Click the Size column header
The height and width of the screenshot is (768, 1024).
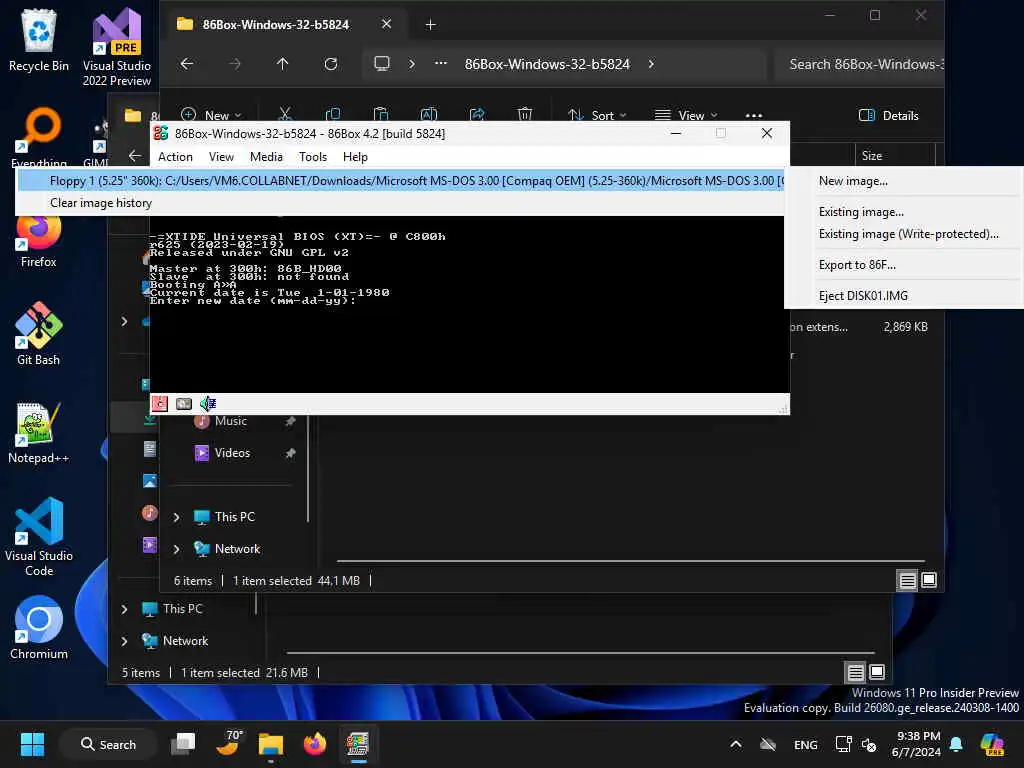872,155
